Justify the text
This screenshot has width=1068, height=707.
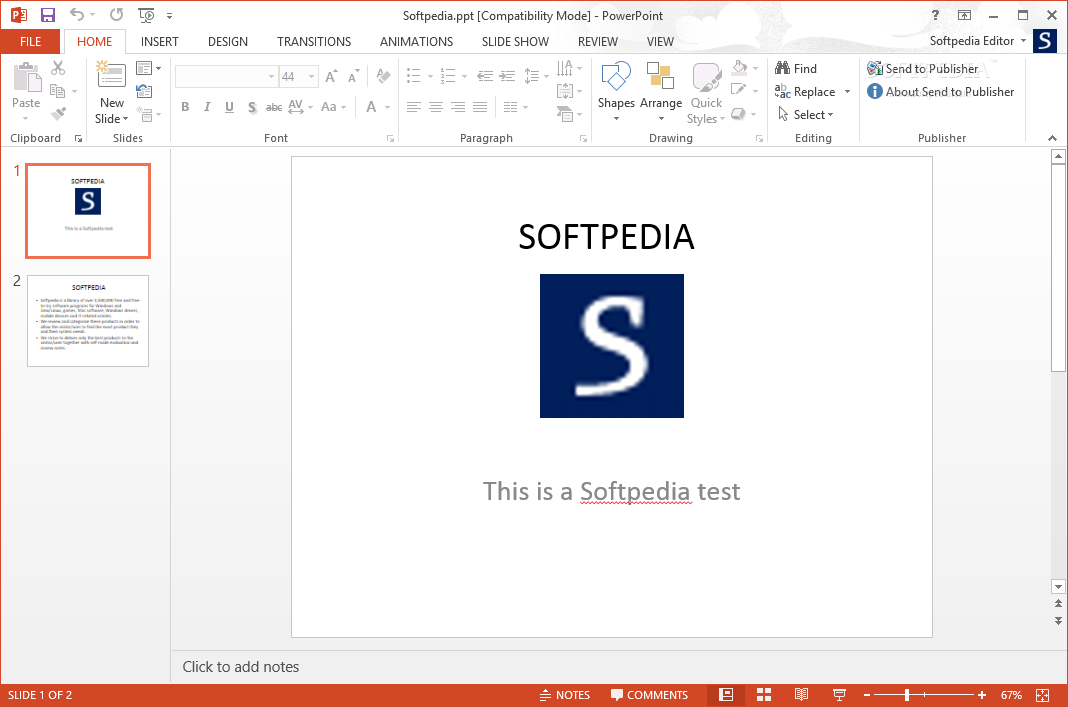(480, 107)
